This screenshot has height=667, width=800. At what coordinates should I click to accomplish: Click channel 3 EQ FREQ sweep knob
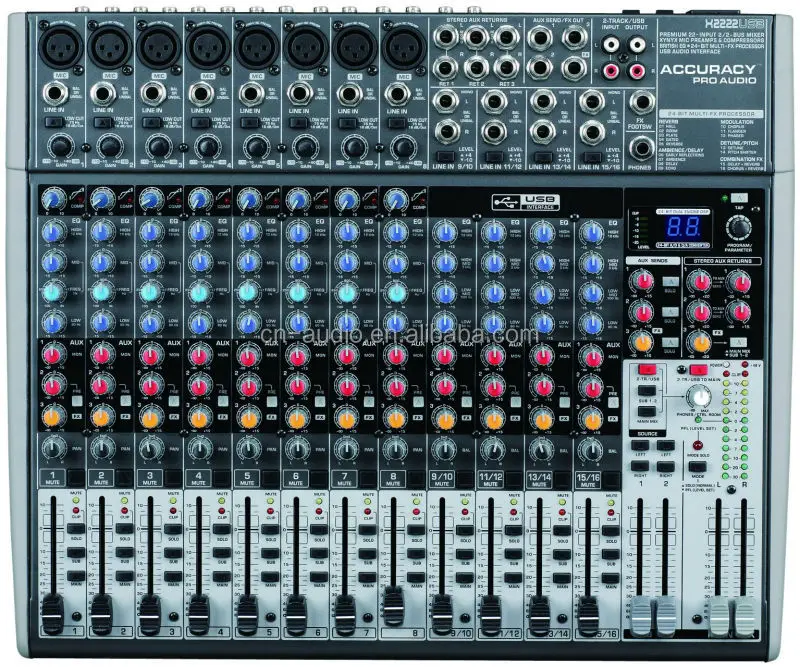click(151, 292)
